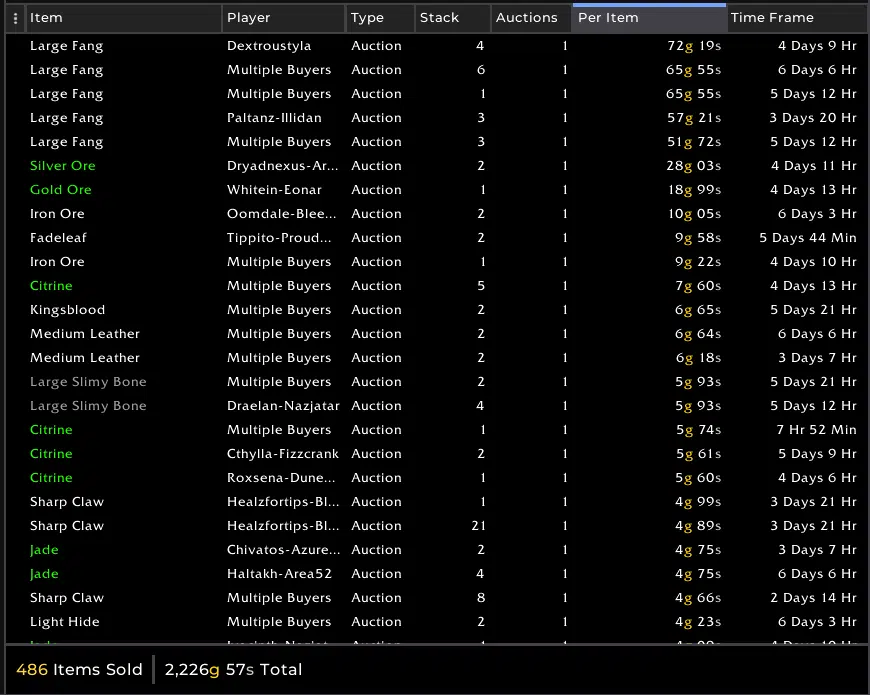This screenshot has width=870, height=695.
Task: Select the Kingsblood row
Action: click(67, 310)
